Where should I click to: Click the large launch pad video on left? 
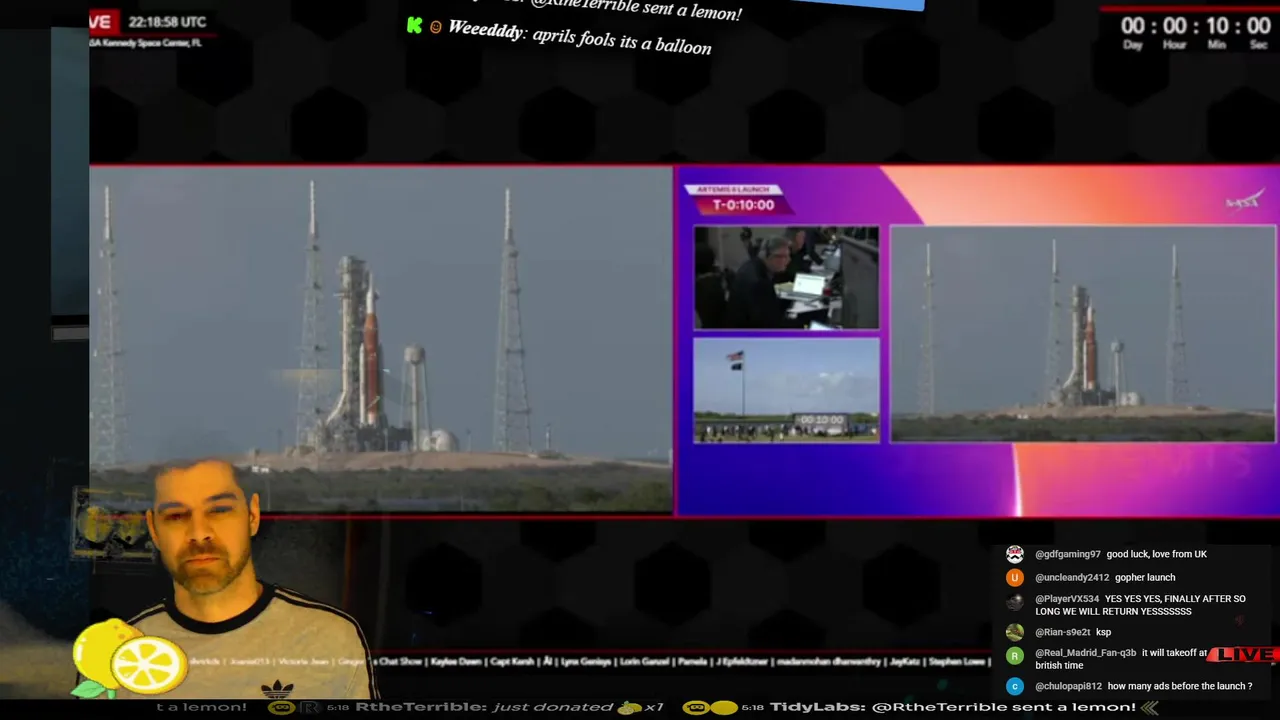[380, 340]
